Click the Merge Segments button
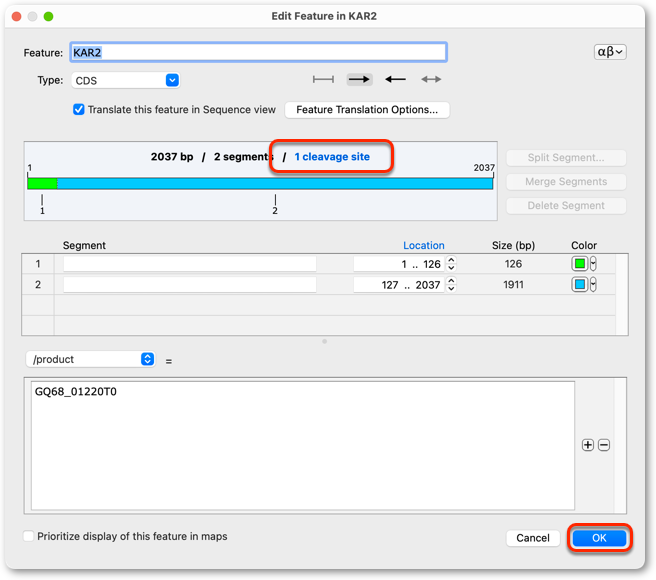The image size is (656, 580). [566, 182]
